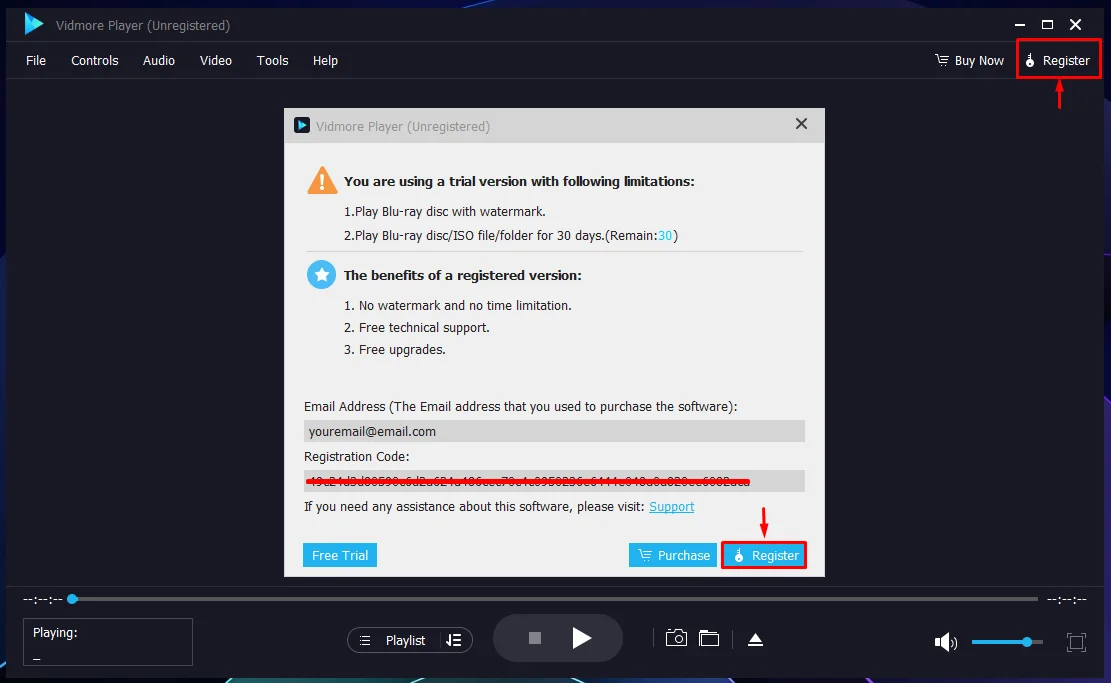Click the dialog title Vidmore Player logo
1111x683 pixels.
coord(302,125)
